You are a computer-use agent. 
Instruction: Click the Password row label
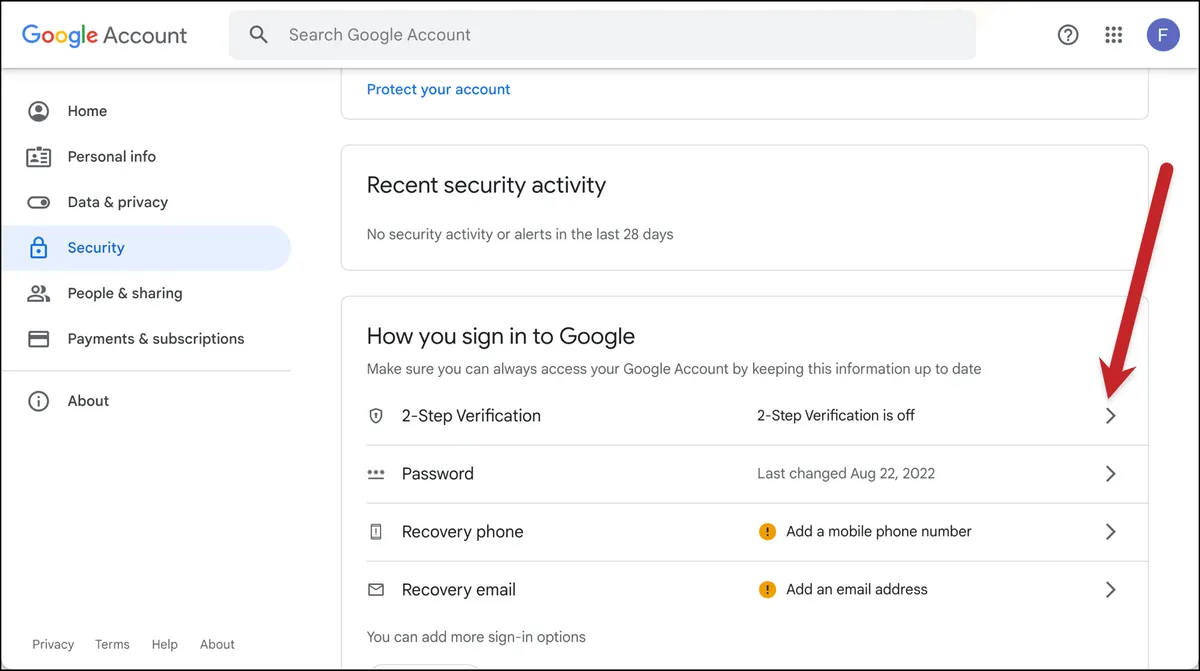[438, 474]
